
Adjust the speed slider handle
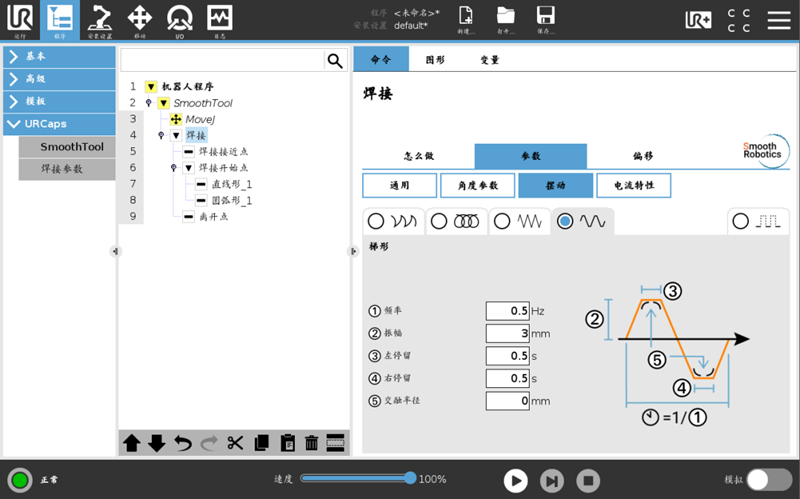point(410,478)
